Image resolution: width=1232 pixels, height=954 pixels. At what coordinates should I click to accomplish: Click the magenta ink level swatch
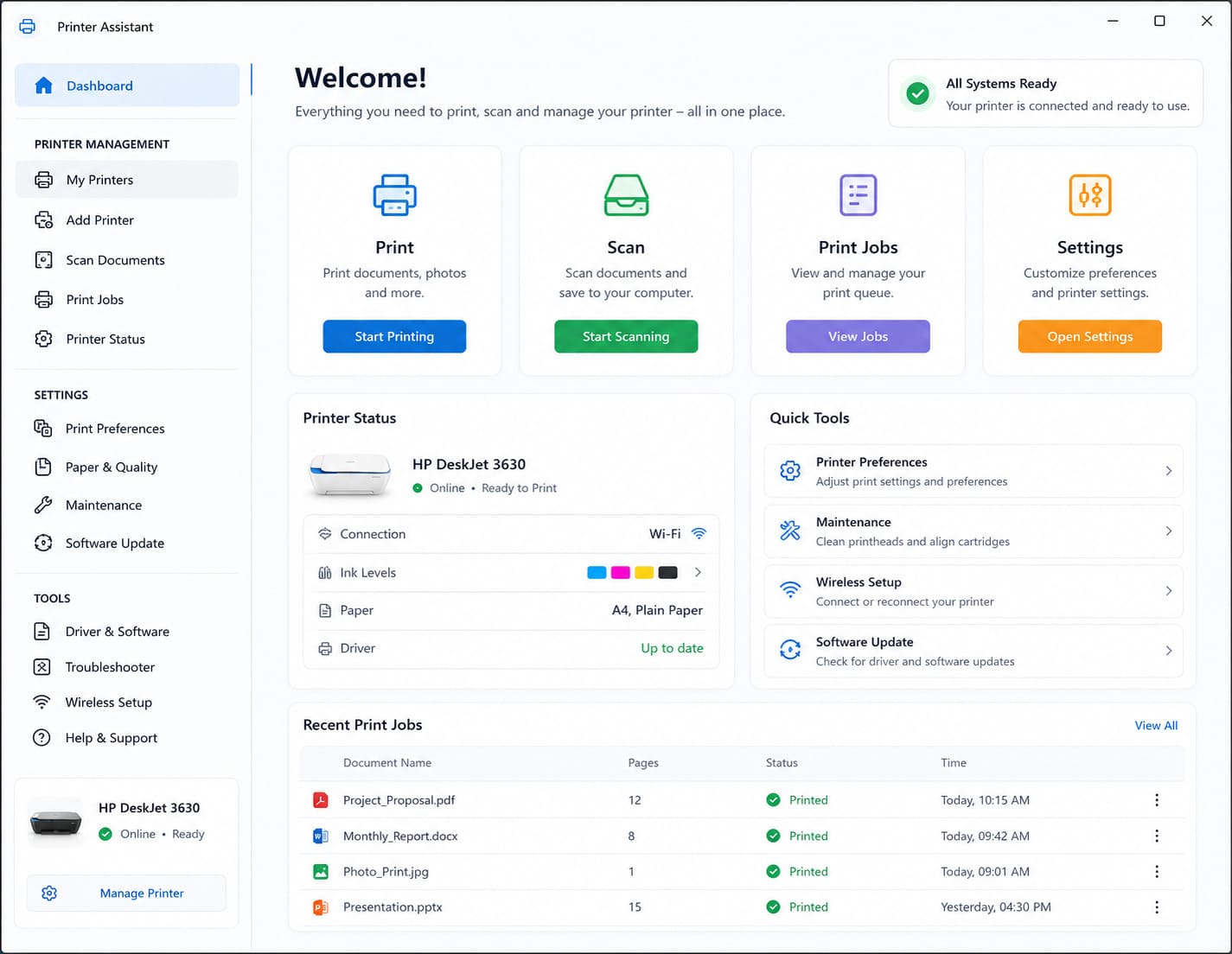(x=620, y=572)
